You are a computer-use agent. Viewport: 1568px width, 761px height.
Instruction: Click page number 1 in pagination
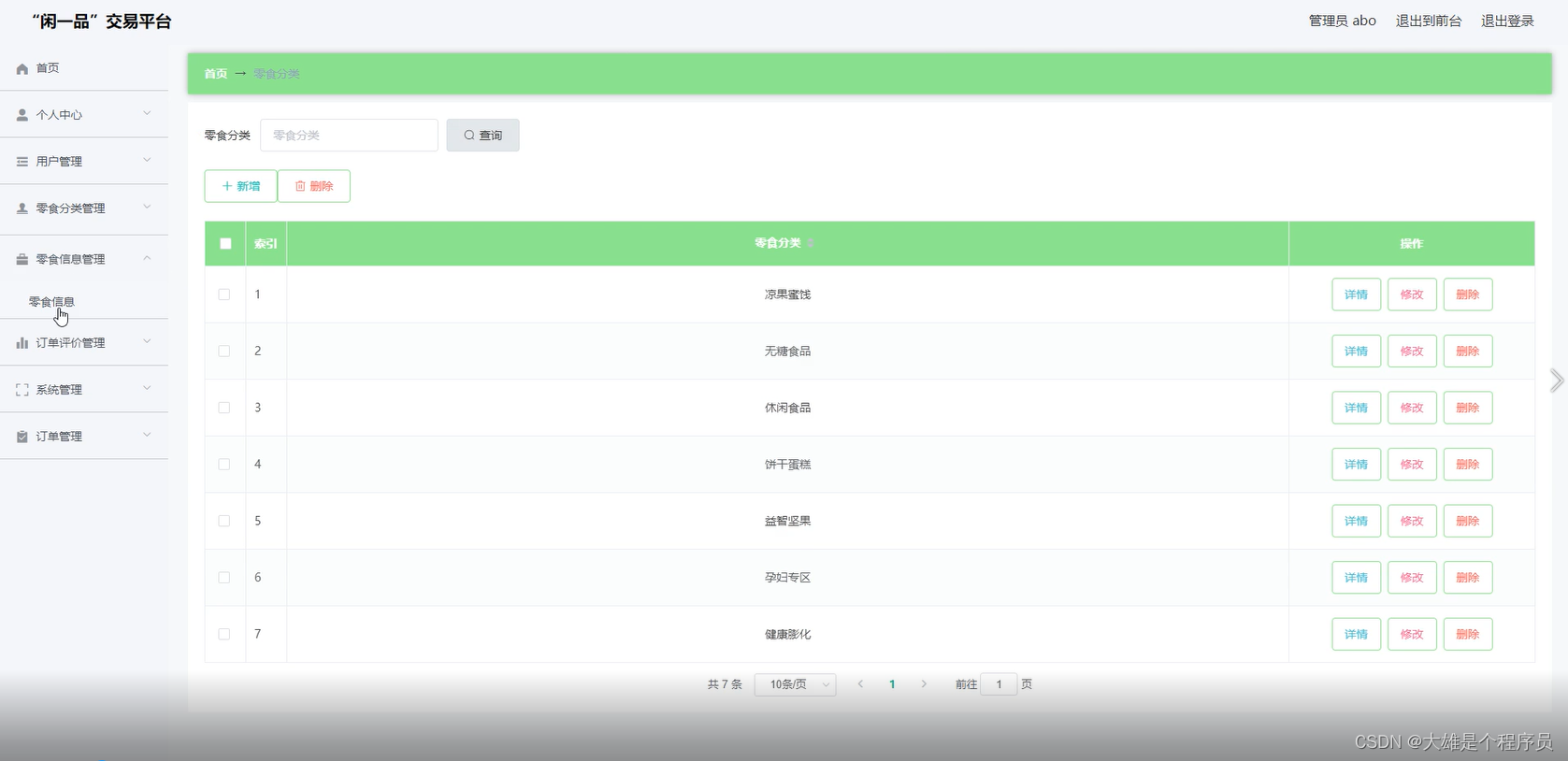[x=892, y=684]
